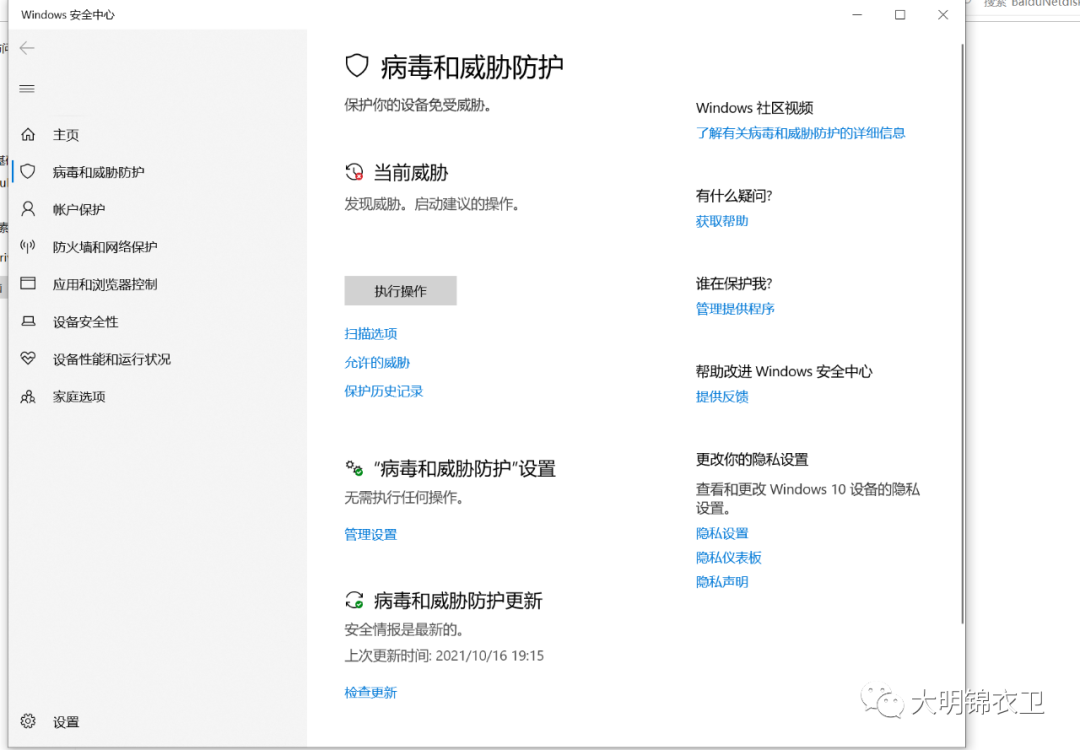The width and height of the screenshot is (1080, 750).
Task: Click the home icon beside 主页
Action: 28,134
